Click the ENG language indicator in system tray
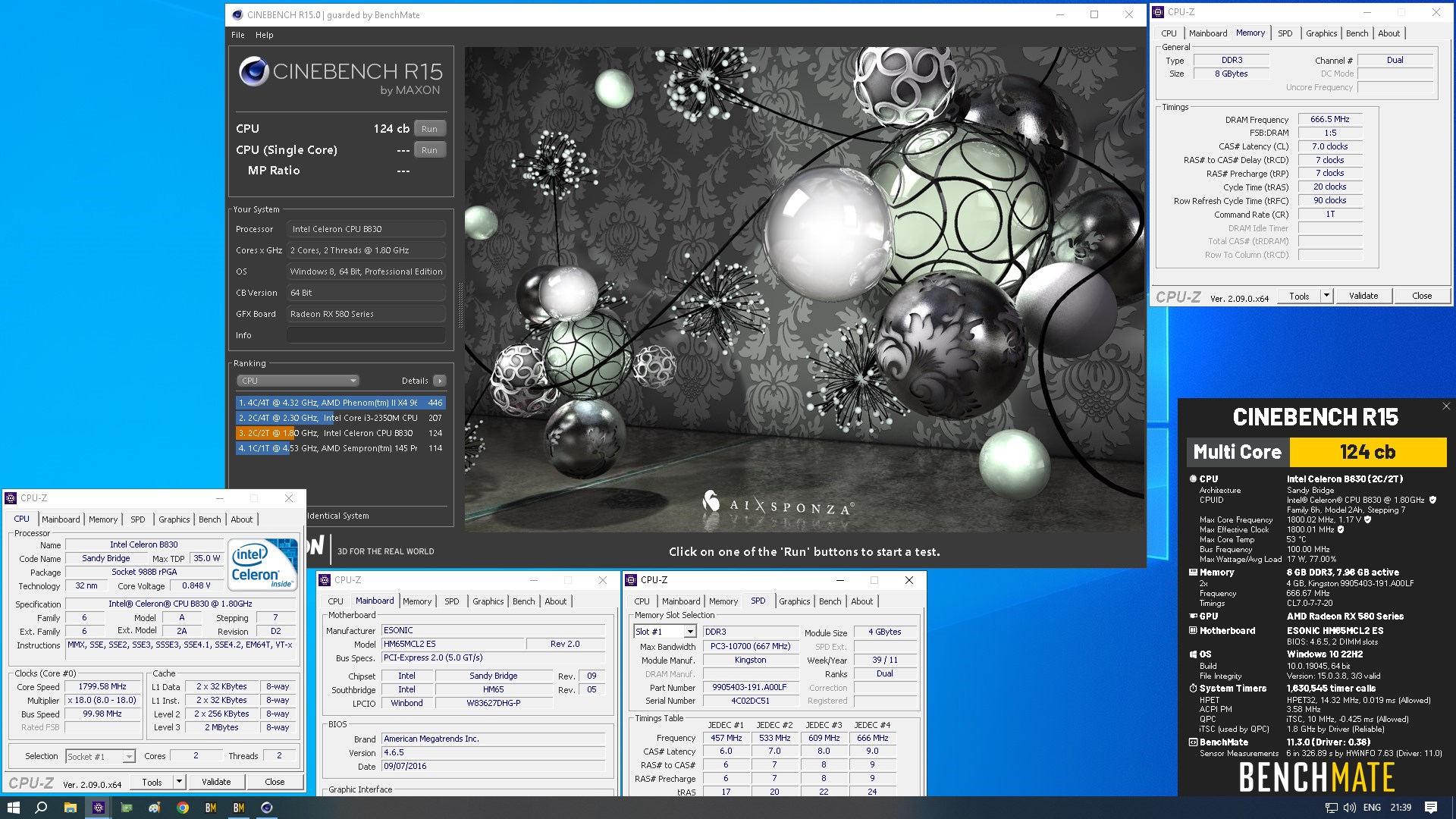This screenshot has height=819, width=1456. (x=1372, y=808)
